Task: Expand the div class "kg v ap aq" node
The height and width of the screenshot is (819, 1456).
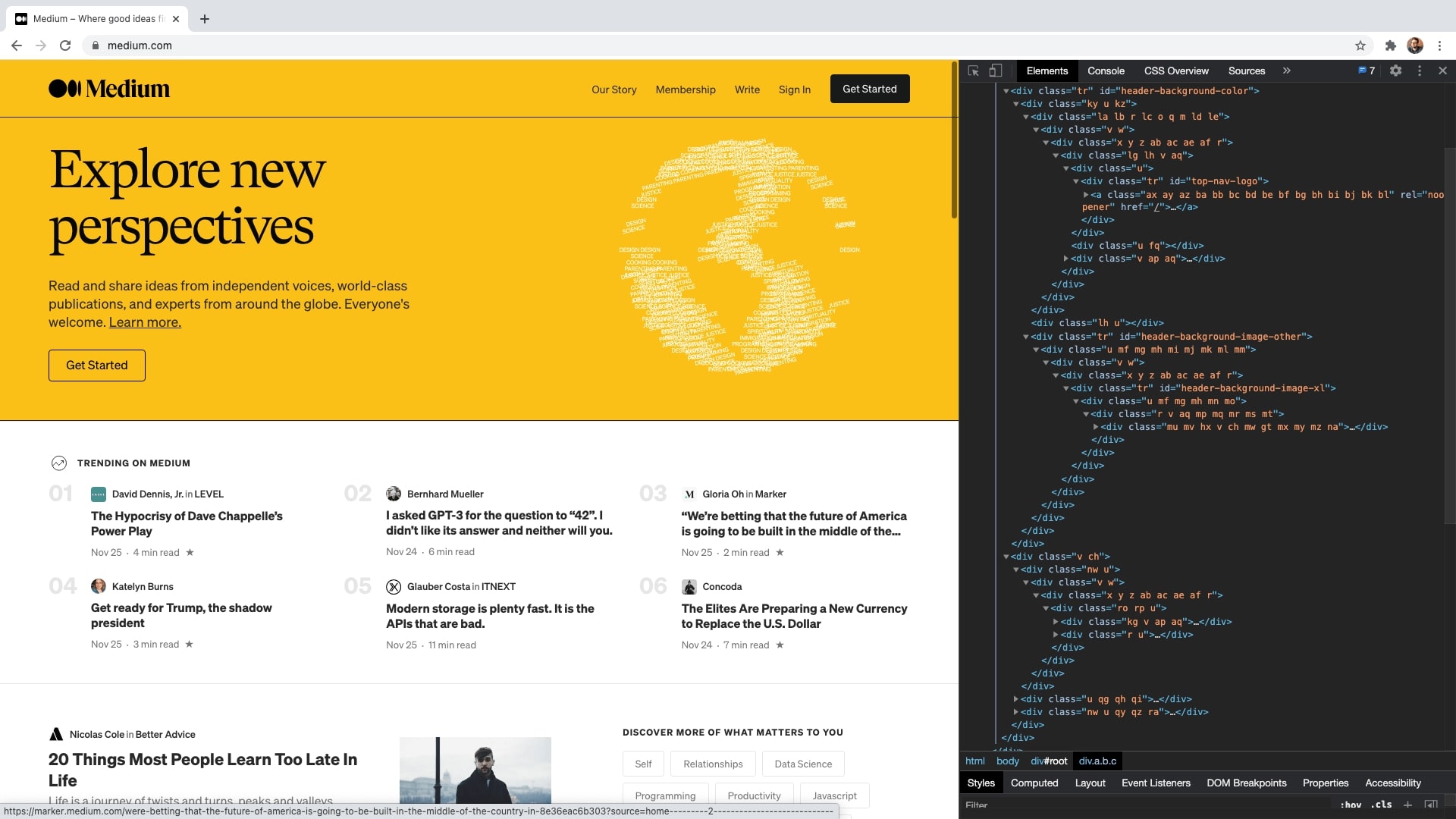Action: click(1056, 622)
